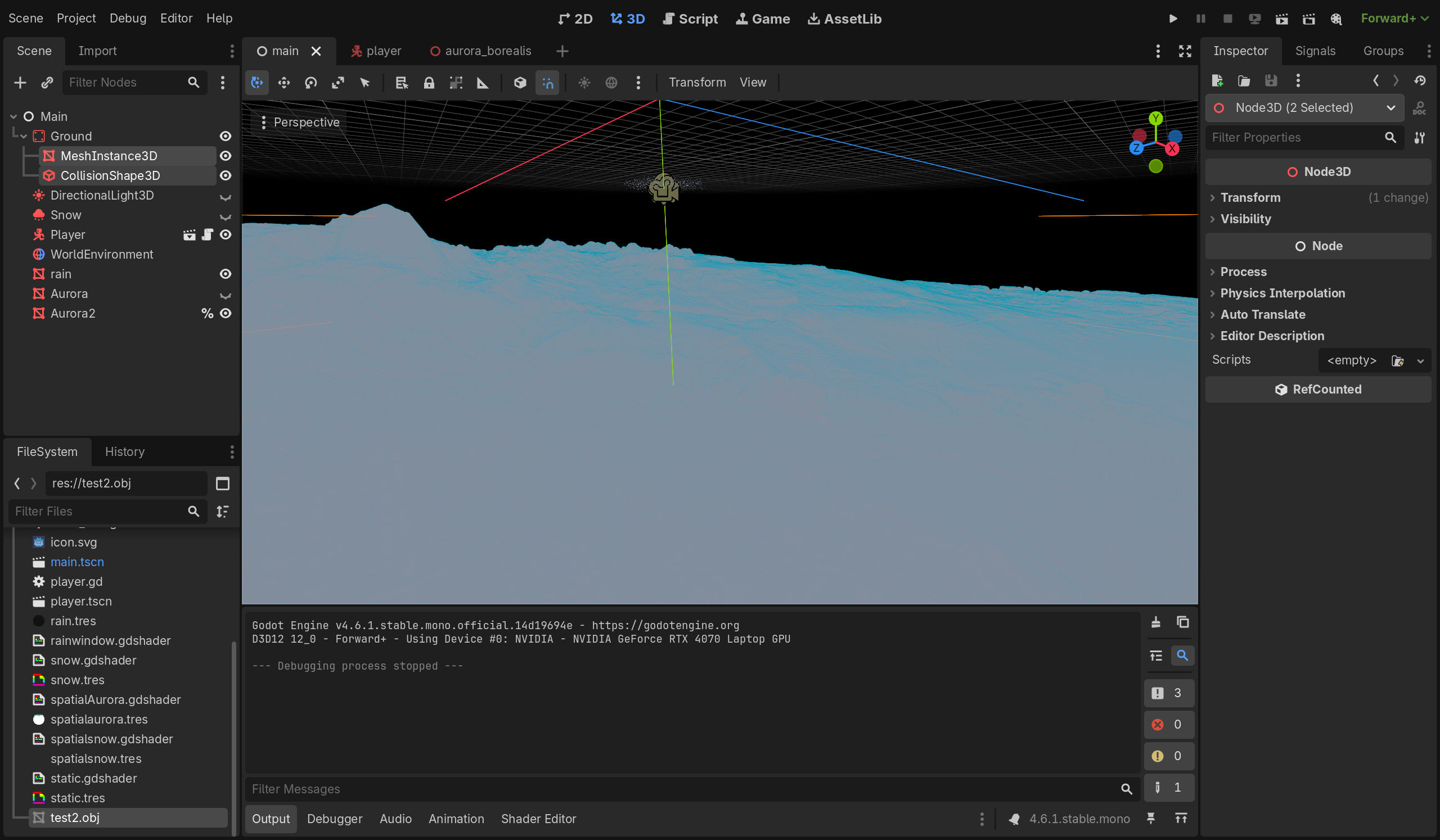The image size is (1440, 840).
Task: Select the Rotate mode tool
Action: [x=310, y=83]
